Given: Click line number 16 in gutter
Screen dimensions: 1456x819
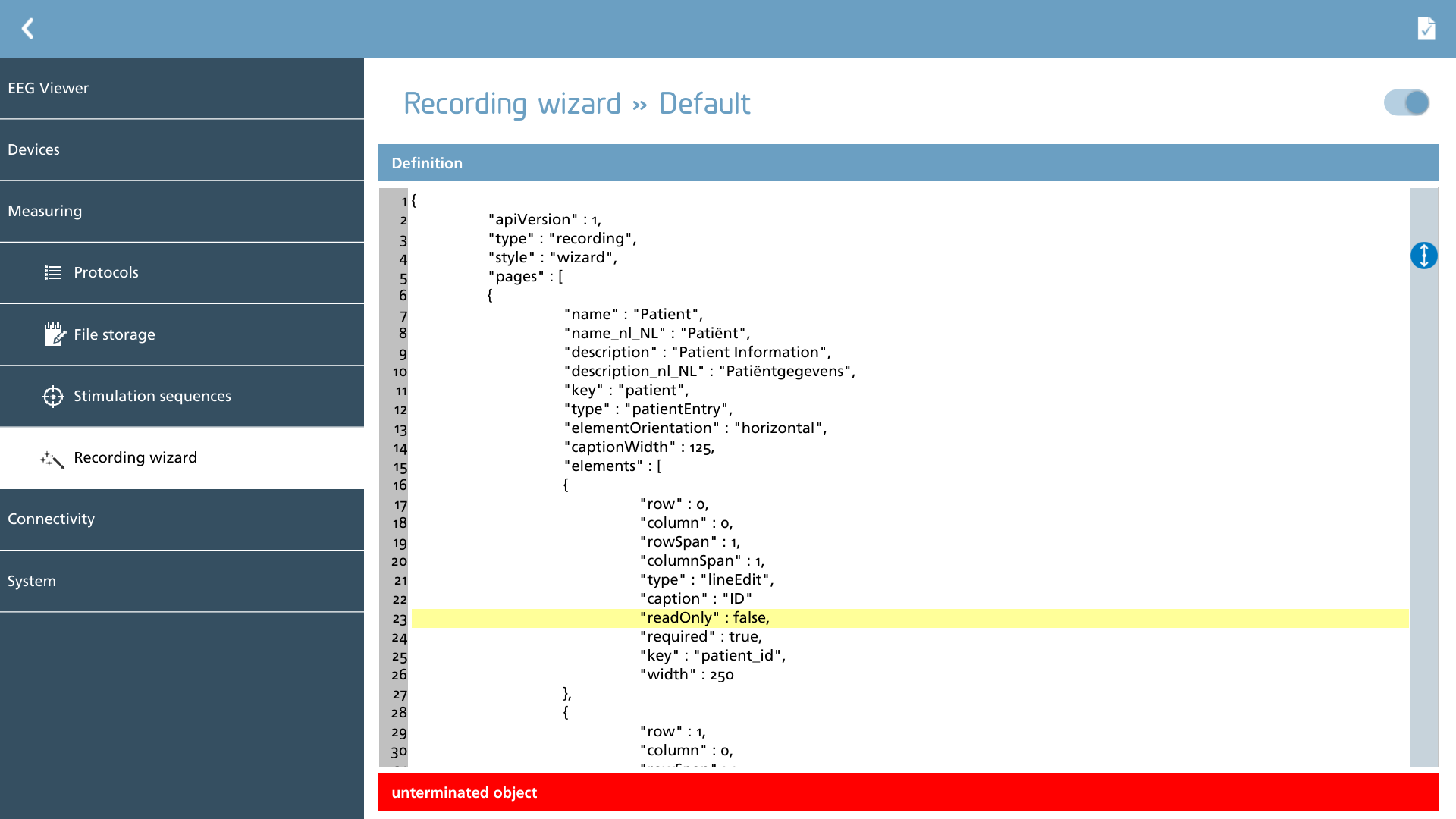Looking at the screenshot, I should 400,485.
